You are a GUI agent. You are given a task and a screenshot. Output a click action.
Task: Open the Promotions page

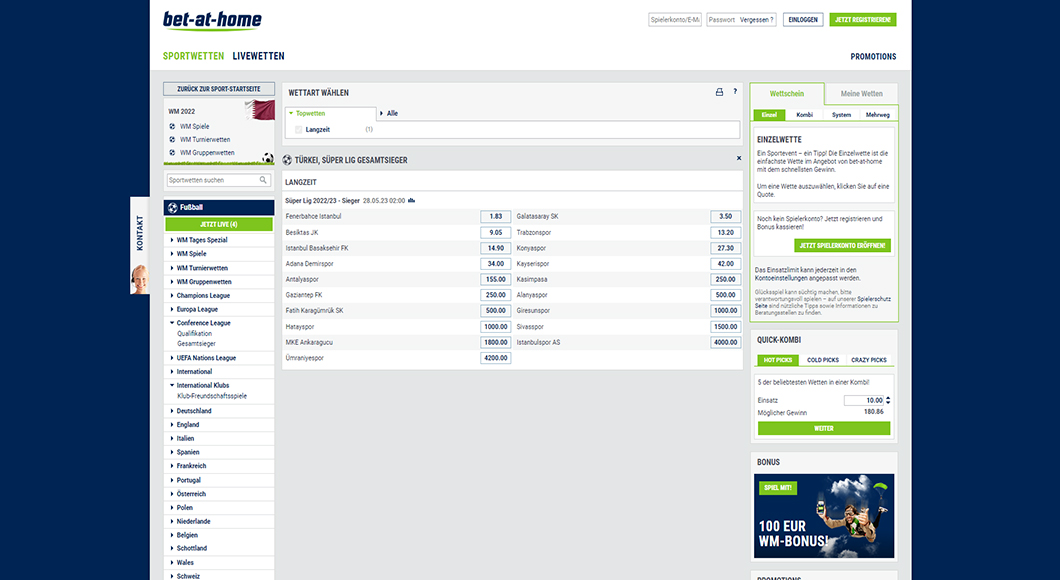[x=873, y=57]
